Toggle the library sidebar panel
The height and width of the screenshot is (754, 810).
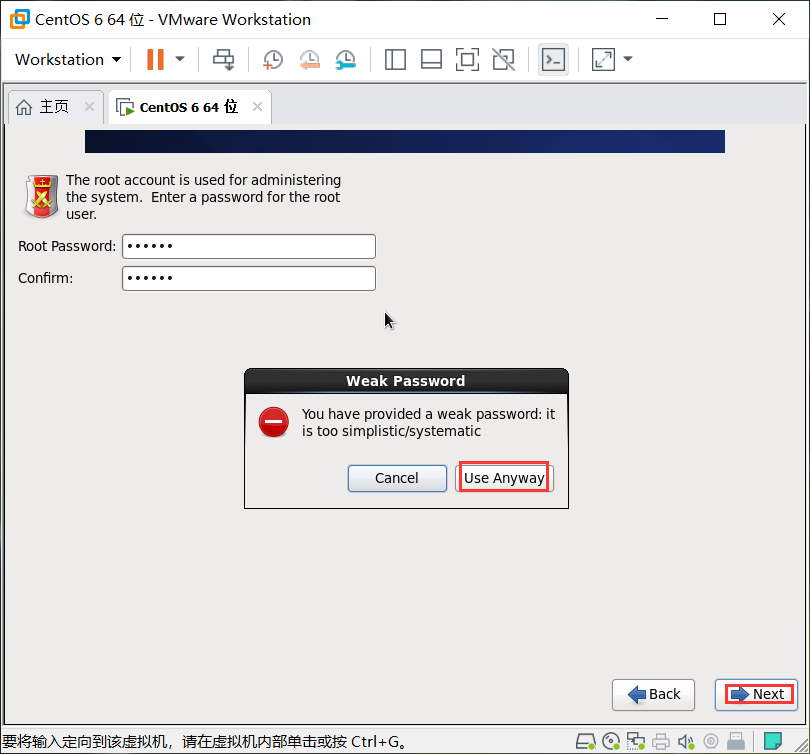[395, 59]
